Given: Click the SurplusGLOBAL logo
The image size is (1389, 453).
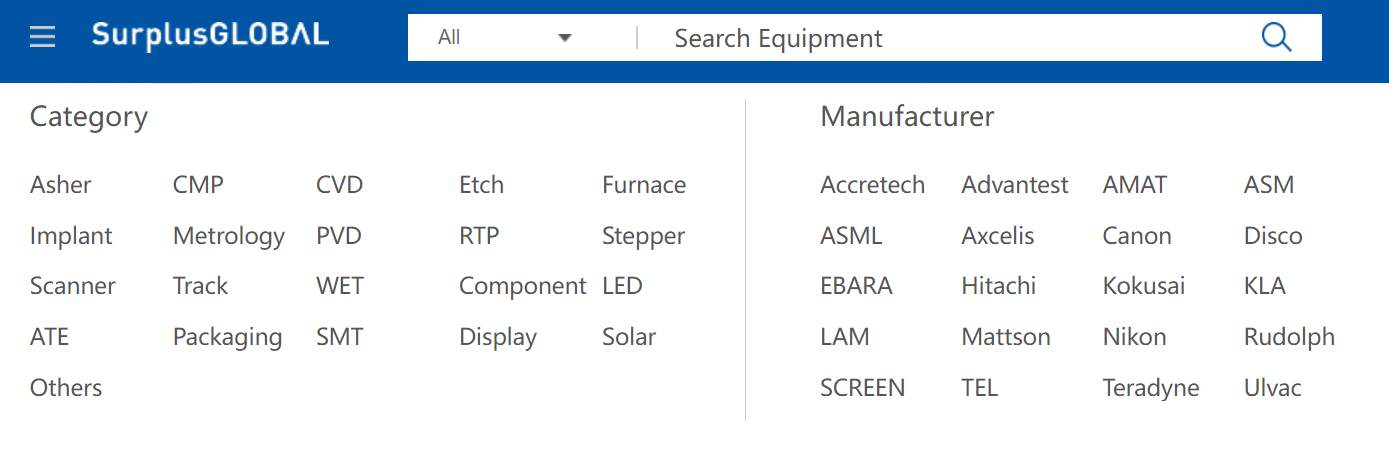Looking at the screenshot, I should (210, 36).
